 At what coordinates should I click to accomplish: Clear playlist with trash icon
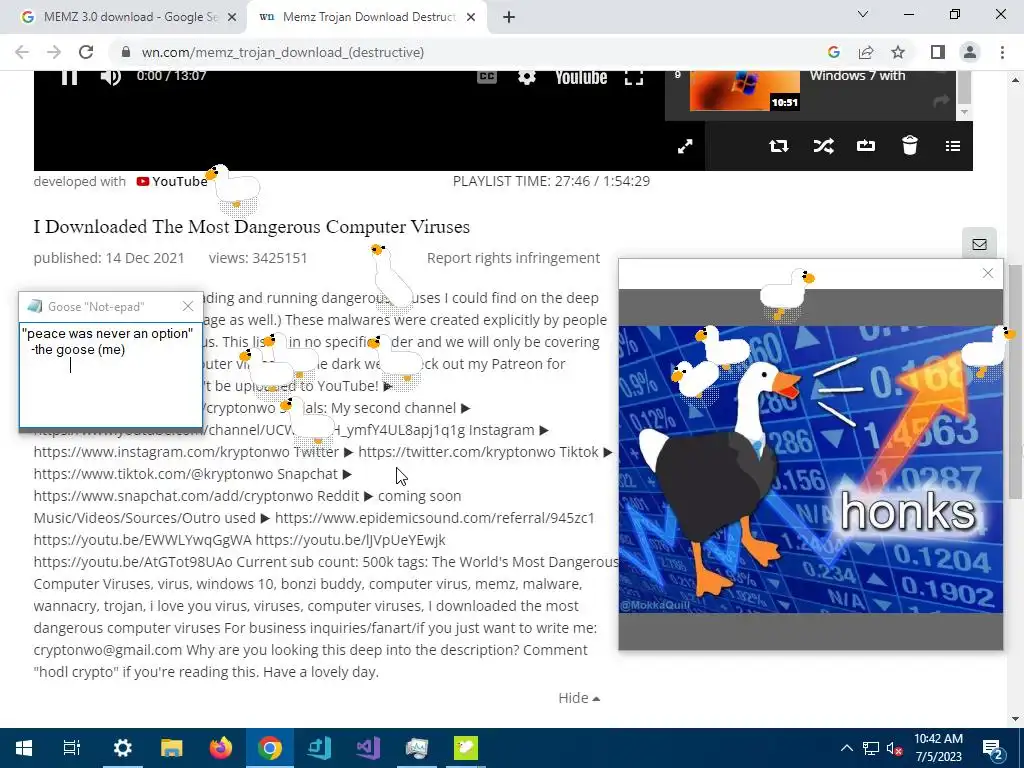[910, 145]
